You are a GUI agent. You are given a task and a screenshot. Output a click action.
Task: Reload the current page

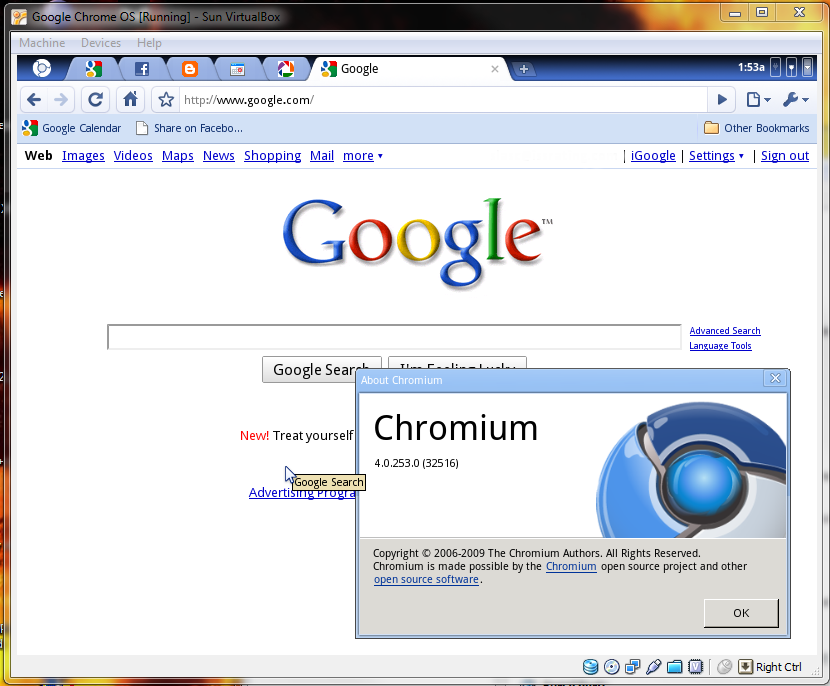(95, 100)
